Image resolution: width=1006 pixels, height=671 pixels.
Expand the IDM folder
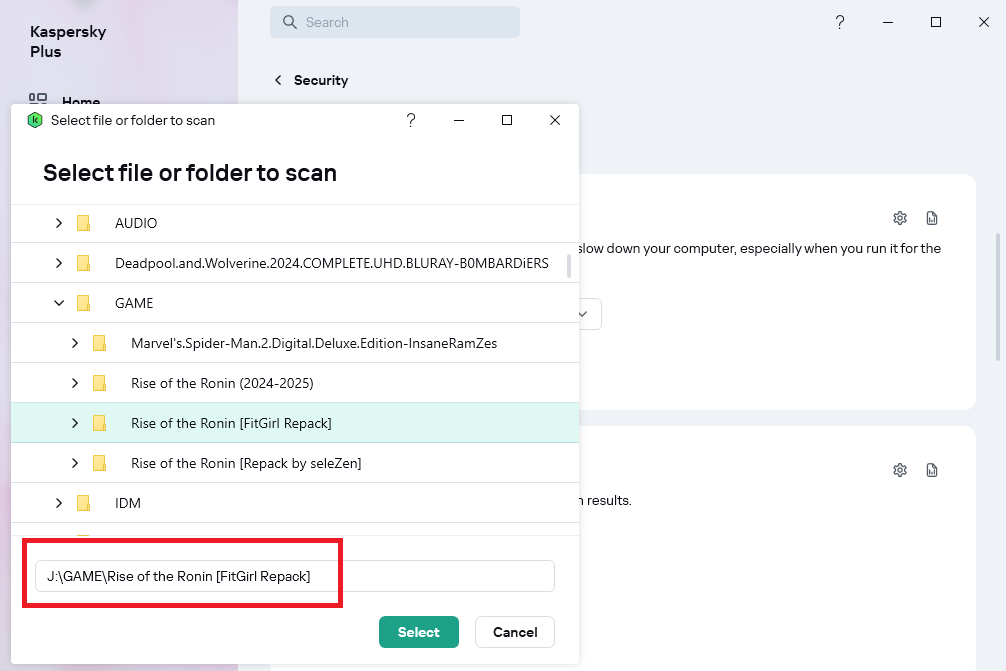point(59,503)
